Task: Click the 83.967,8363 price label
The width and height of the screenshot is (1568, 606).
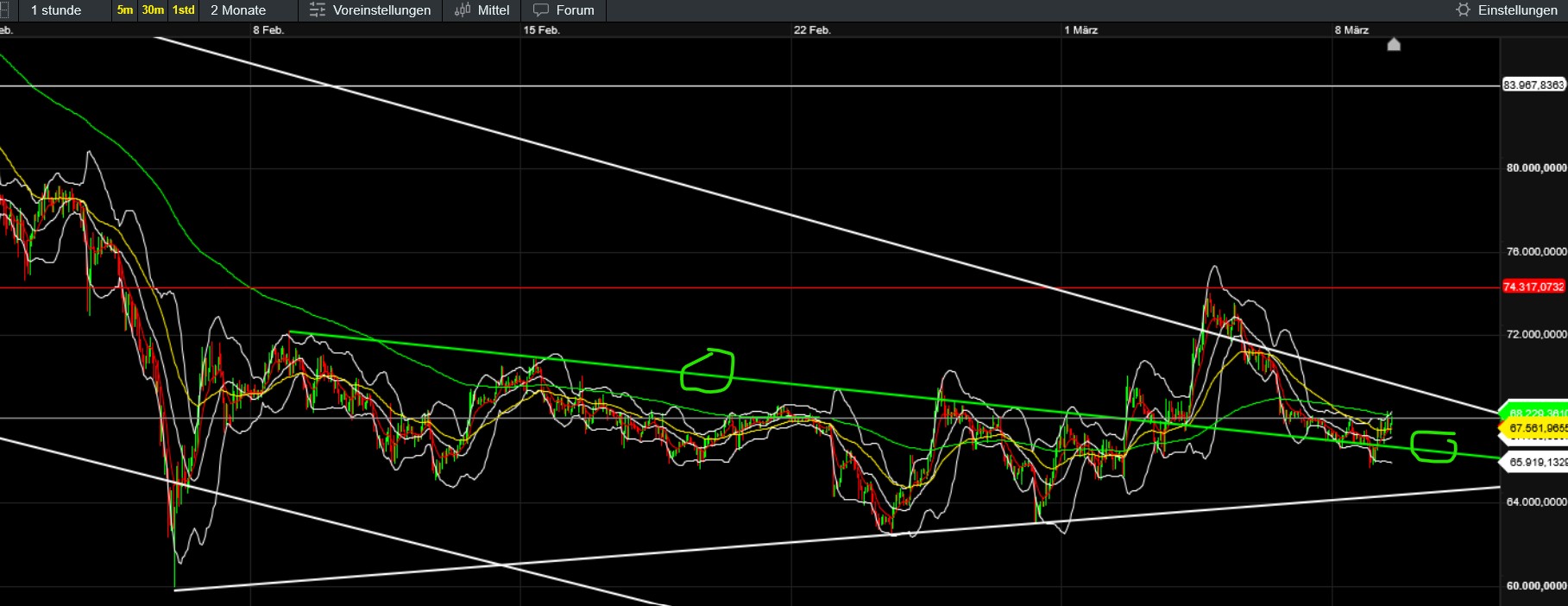Action: [x=1533, y=85]
